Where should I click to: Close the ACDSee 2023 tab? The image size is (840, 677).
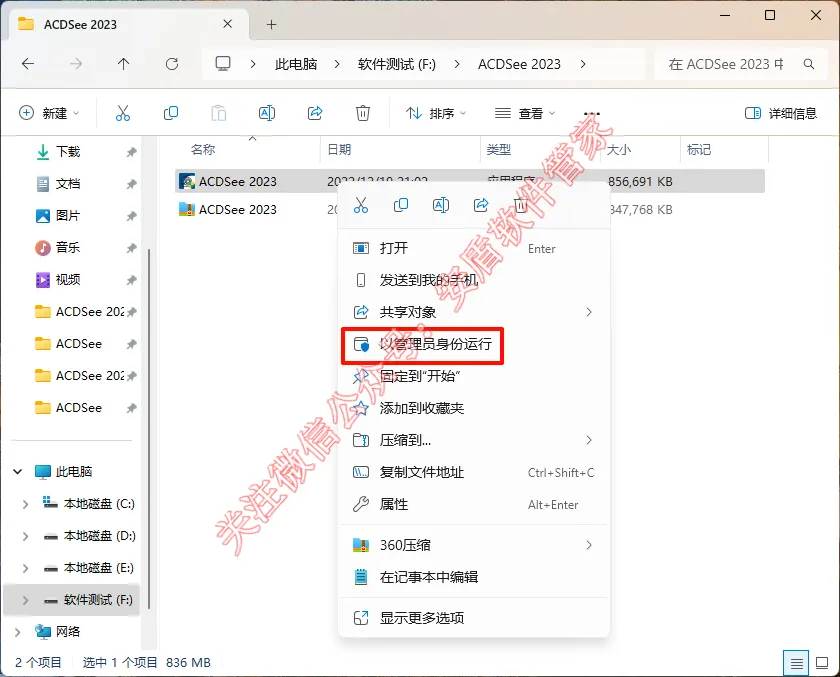(x=228, y=24)
